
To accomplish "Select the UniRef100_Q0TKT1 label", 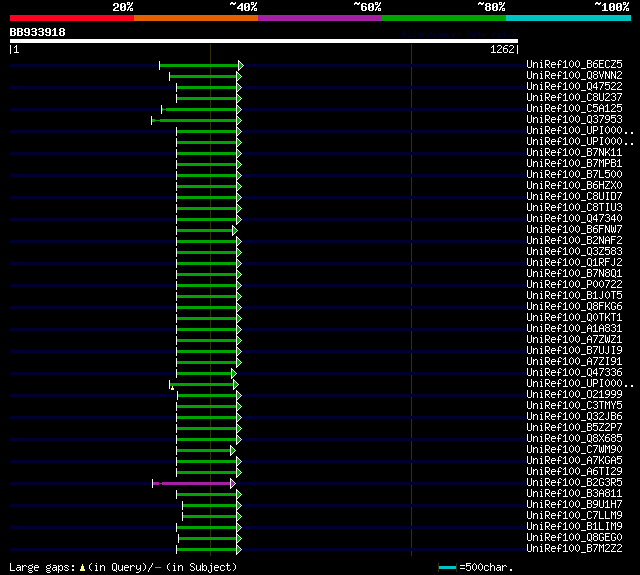I will pyautogui.click(x=574, y=317).
